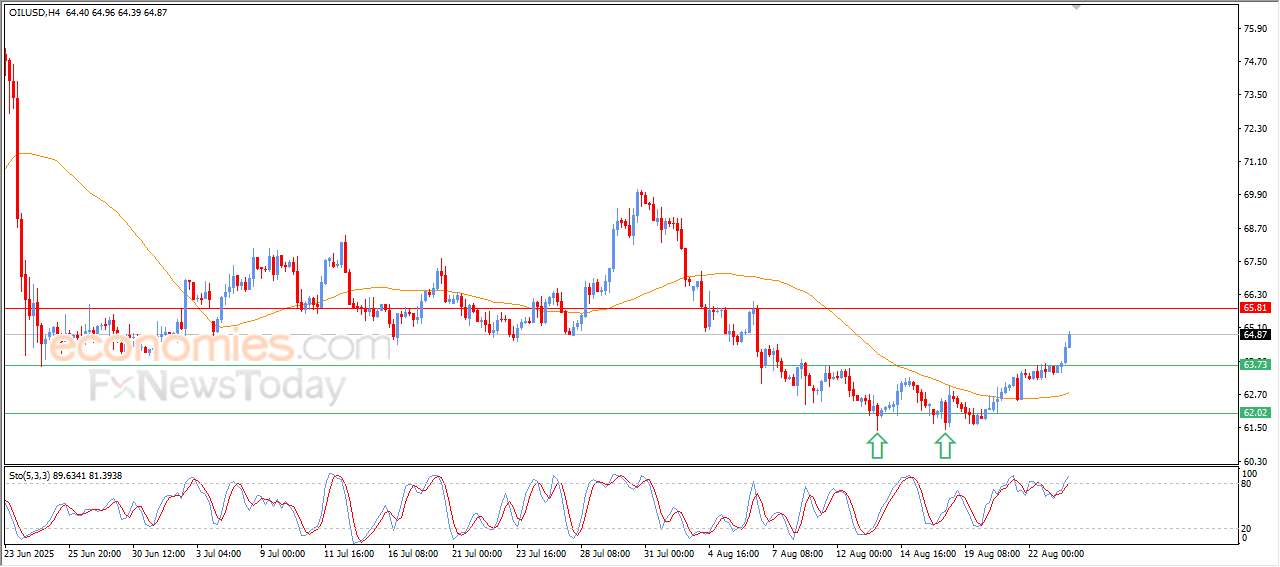Click the 30 Jun 12:00 date label

pos(160,553)
